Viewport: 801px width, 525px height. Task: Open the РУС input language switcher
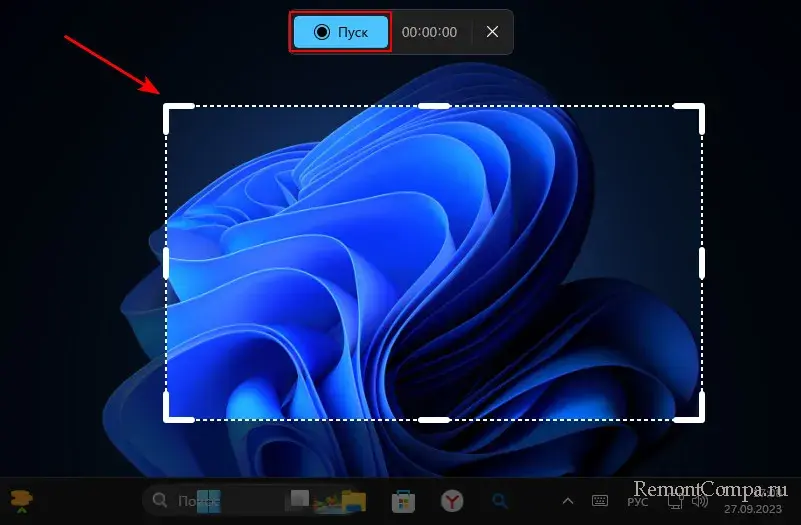click(638, 500)
